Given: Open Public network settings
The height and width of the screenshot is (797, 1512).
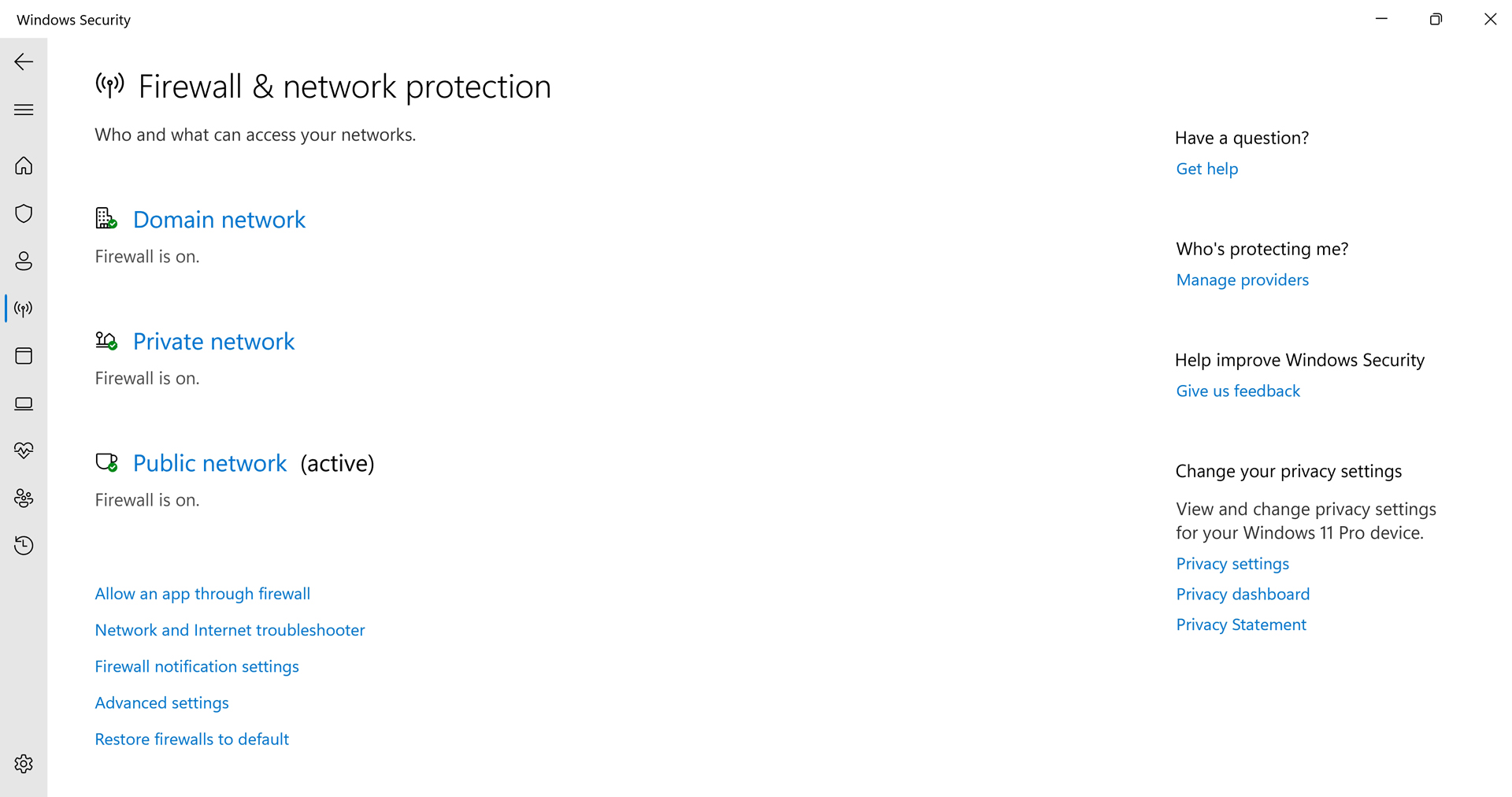Looking at the screenshot, I should tap(209, 464).
